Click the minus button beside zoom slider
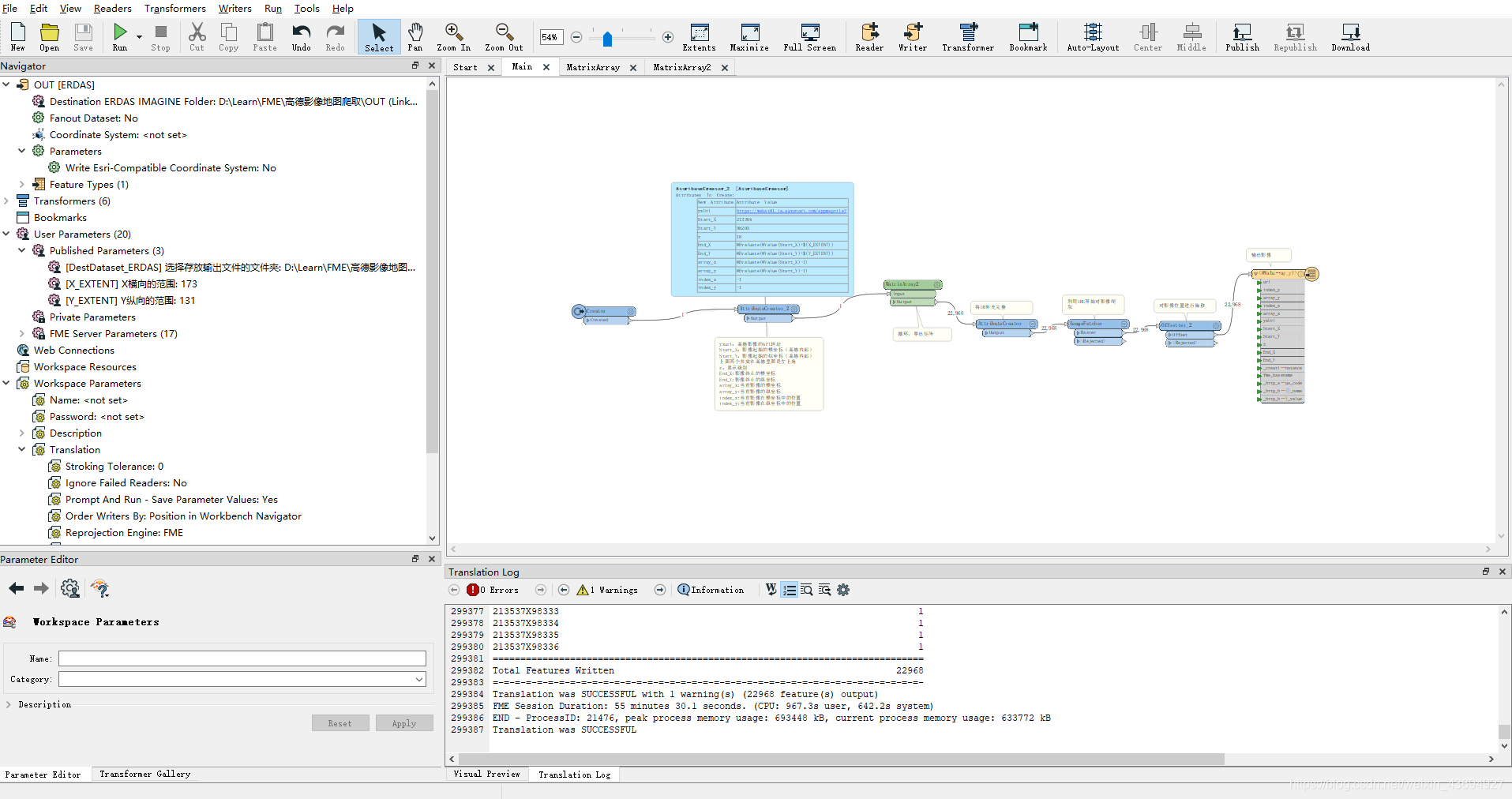The width and height of the screenshot is (1512, 799). click(576, 37)
